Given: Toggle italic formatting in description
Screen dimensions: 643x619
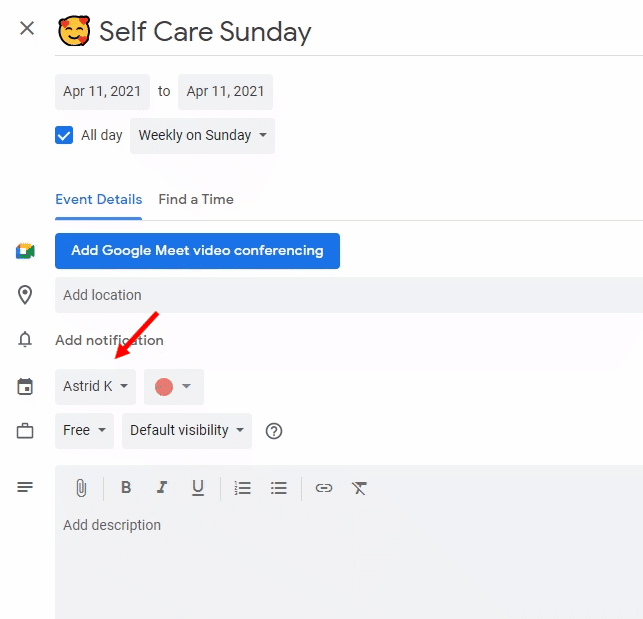Looking at the screenshot, I should coord(162,487).
